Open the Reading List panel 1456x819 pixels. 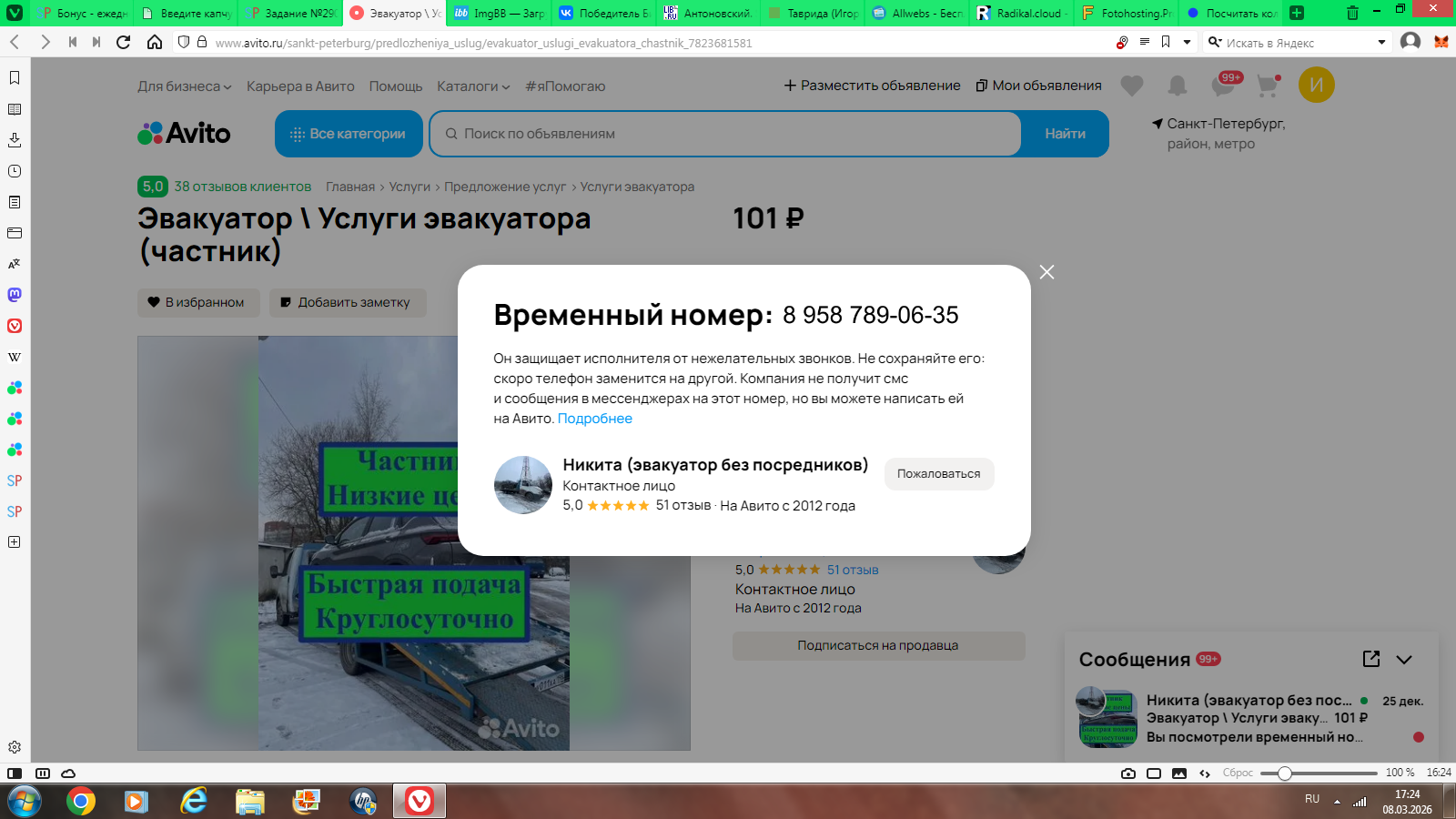(x=15, y=109)
